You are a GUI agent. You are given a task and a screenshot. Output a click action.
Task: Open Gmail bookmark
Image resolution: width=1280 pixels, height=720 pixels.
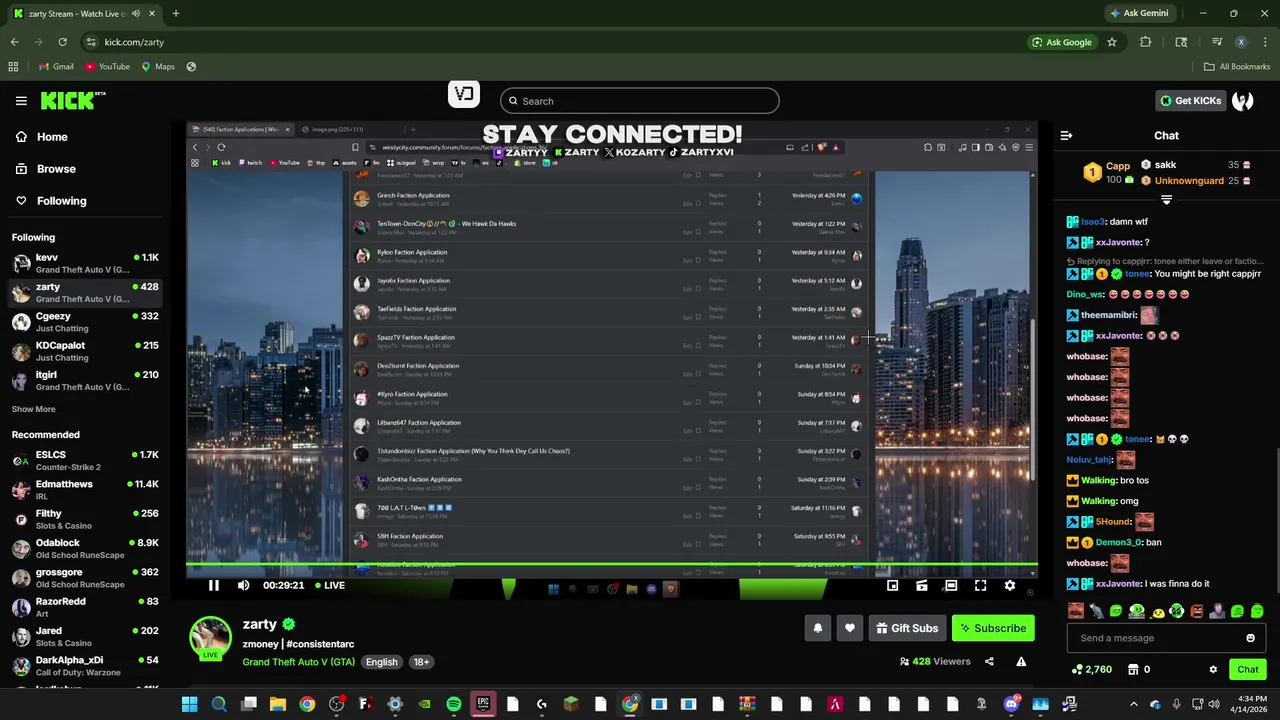tap(56, 67)
